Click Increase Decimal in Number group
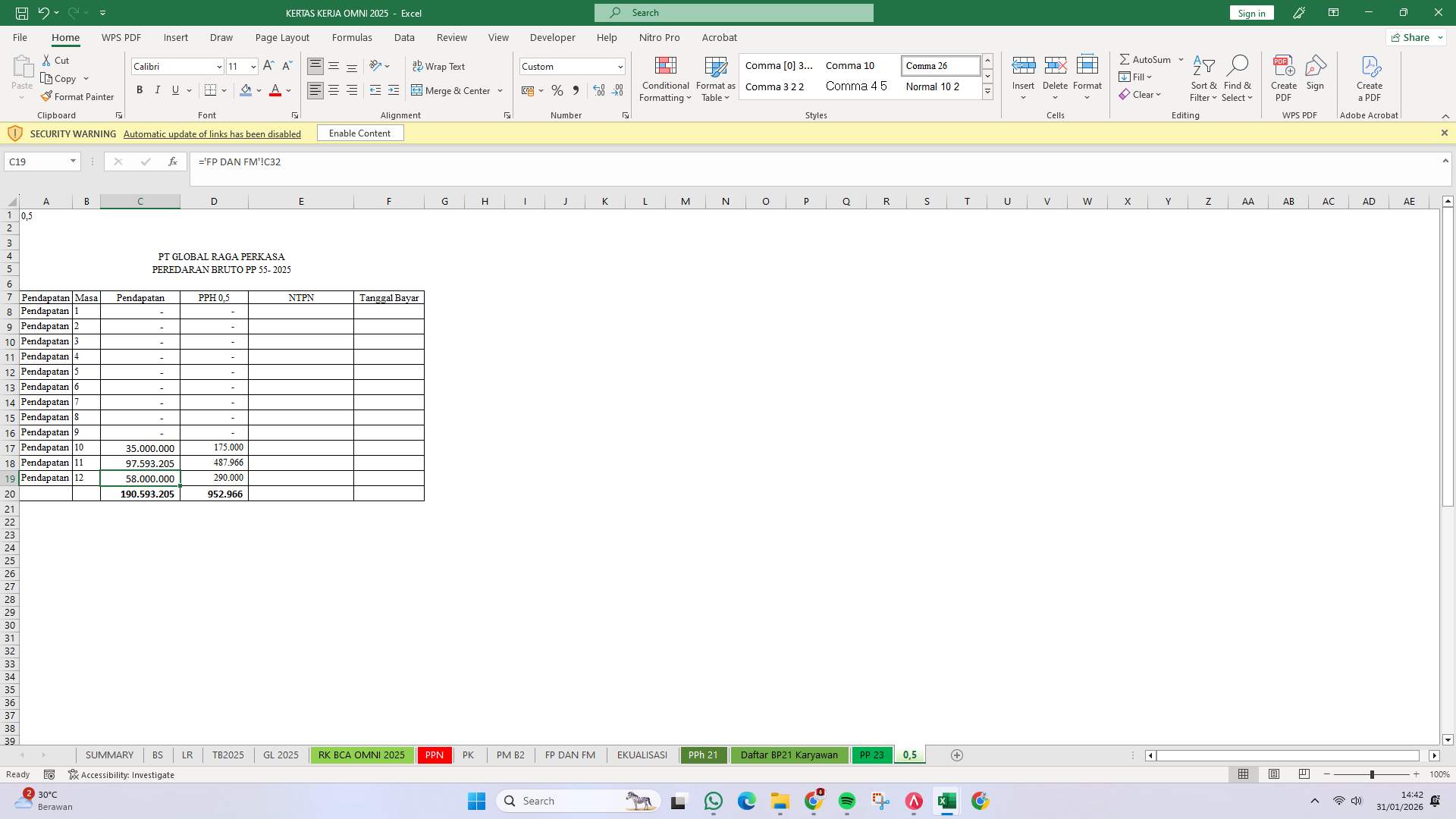This screenshot has width=1456, height=819. [x=599, y=90]
